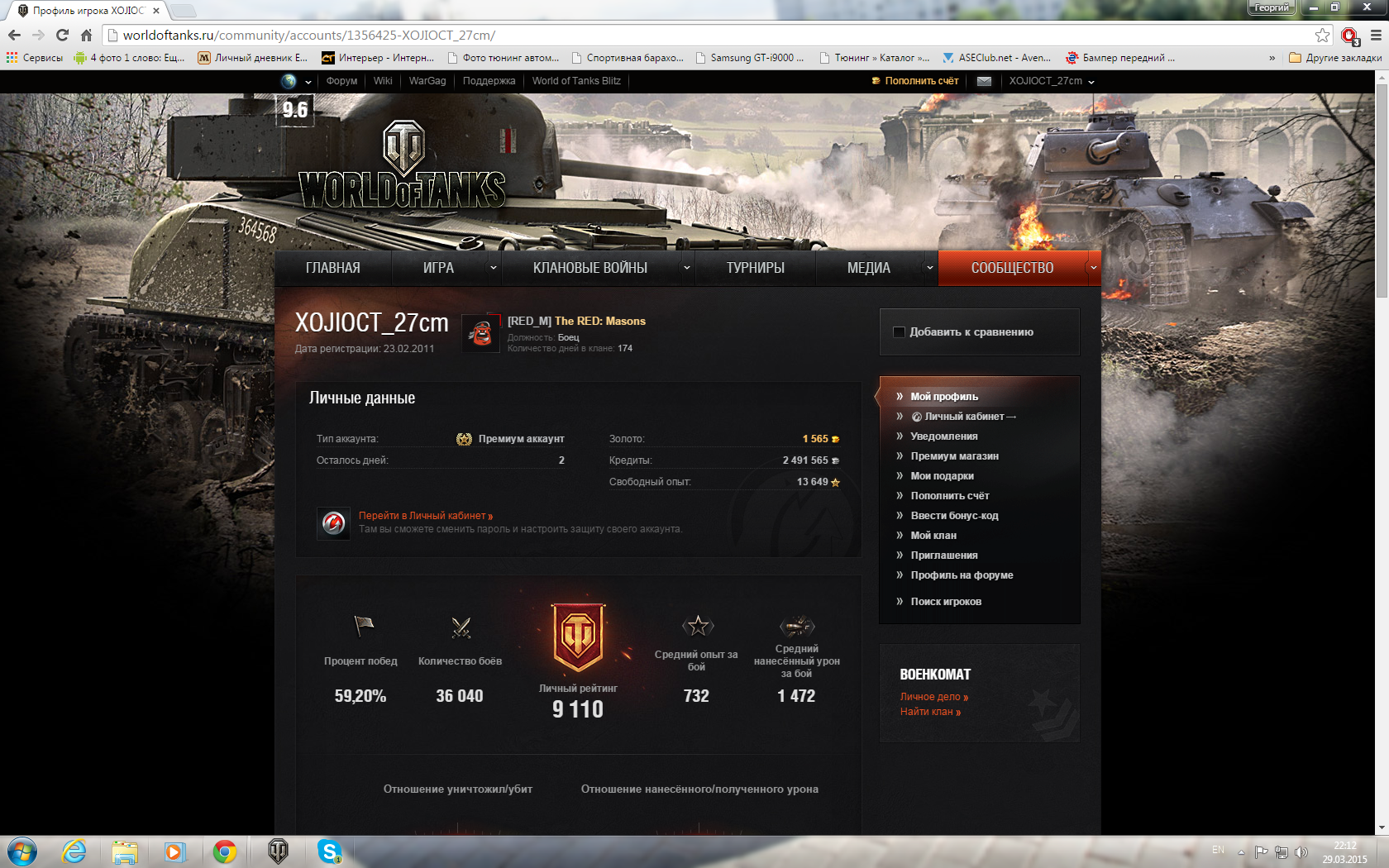This screenshot has width=1389, height=868.
Task: Open the globe region selector icon
Action: 289,81
